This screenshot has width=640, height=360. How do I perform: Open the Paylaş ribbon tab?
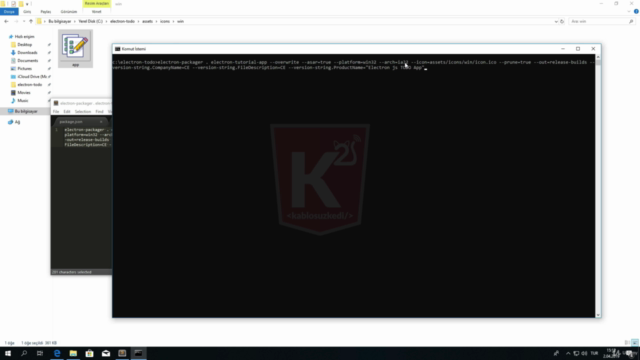coord(46,11)
